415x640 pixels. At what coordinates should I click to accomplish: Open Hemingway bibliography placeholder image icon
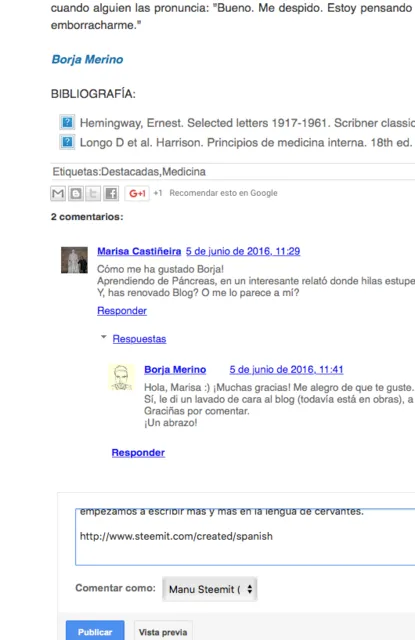pyautogui.click(x=67, y=122)
